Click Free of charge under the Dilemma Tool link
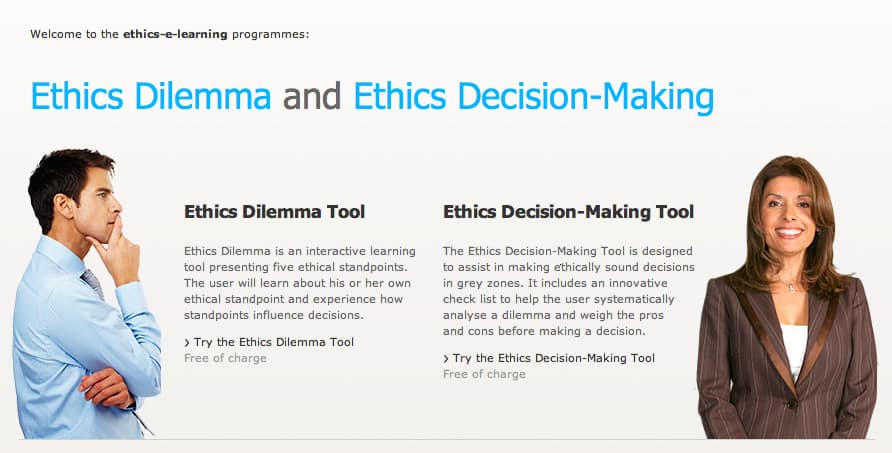 coord(225,358)
